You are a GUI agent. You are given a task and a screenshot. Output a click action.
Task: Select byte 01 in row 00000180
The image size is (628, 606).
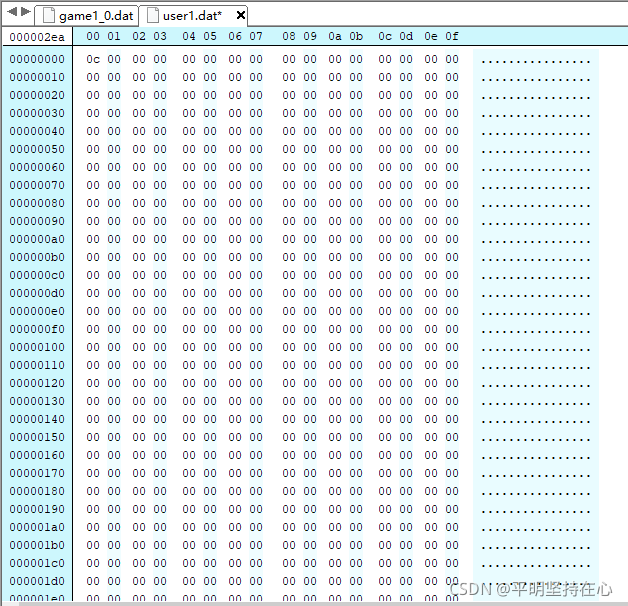pos(114,491)
